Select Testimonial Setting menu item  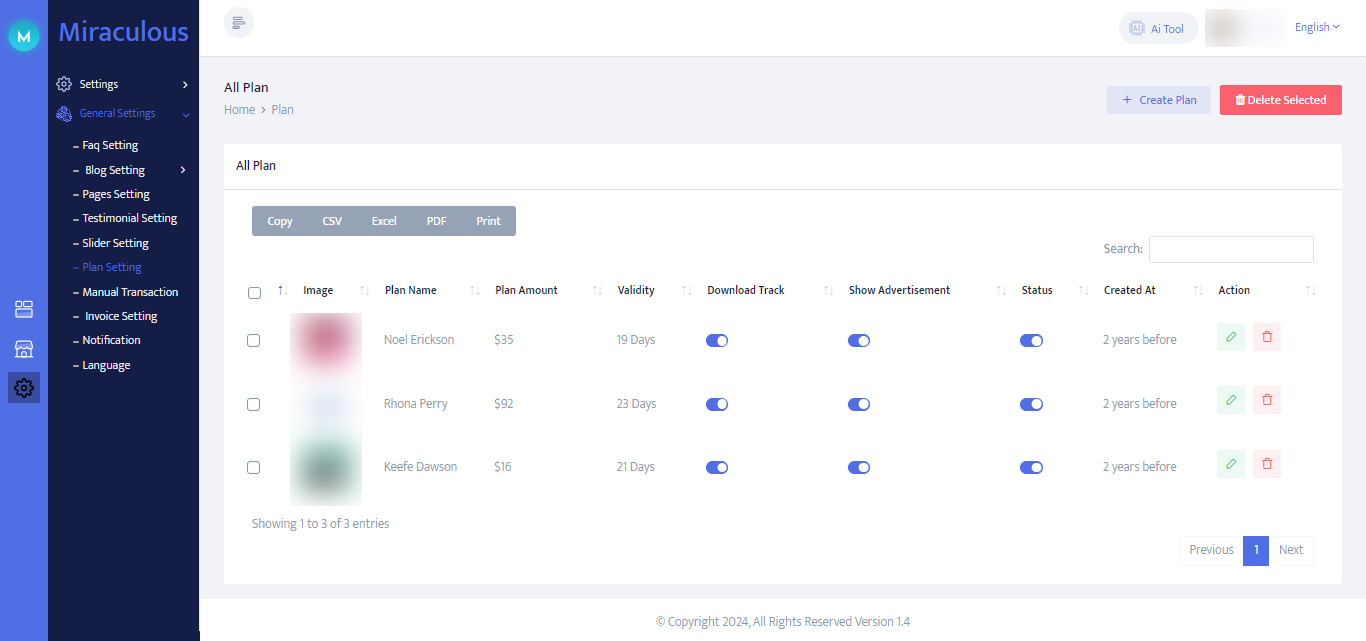[x=129, y=218]
